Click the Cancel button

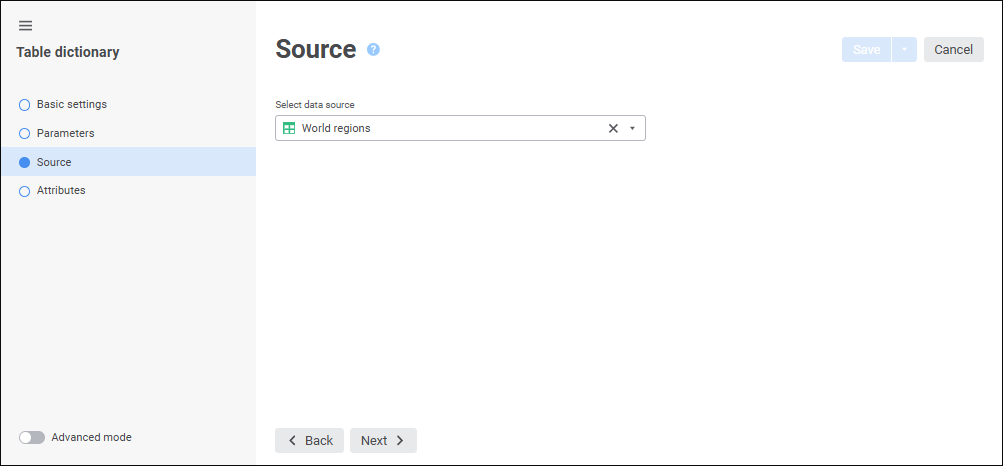coord(953,50)
